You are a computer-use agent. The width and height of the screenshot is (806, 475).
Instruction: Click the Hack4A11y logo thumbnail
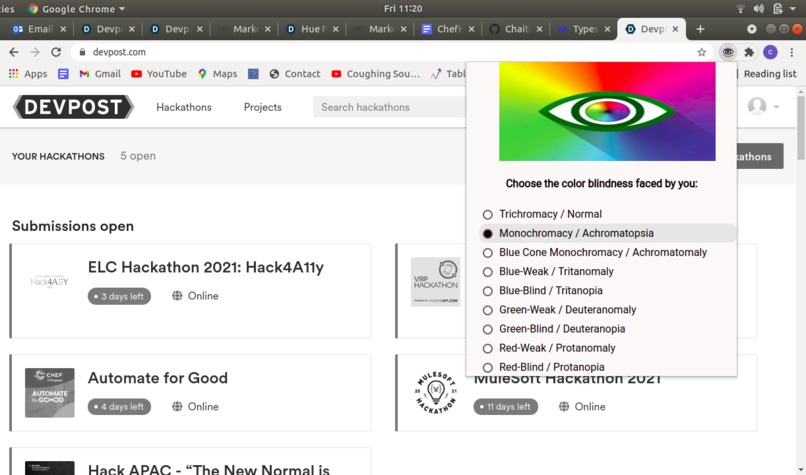[49, 281]
